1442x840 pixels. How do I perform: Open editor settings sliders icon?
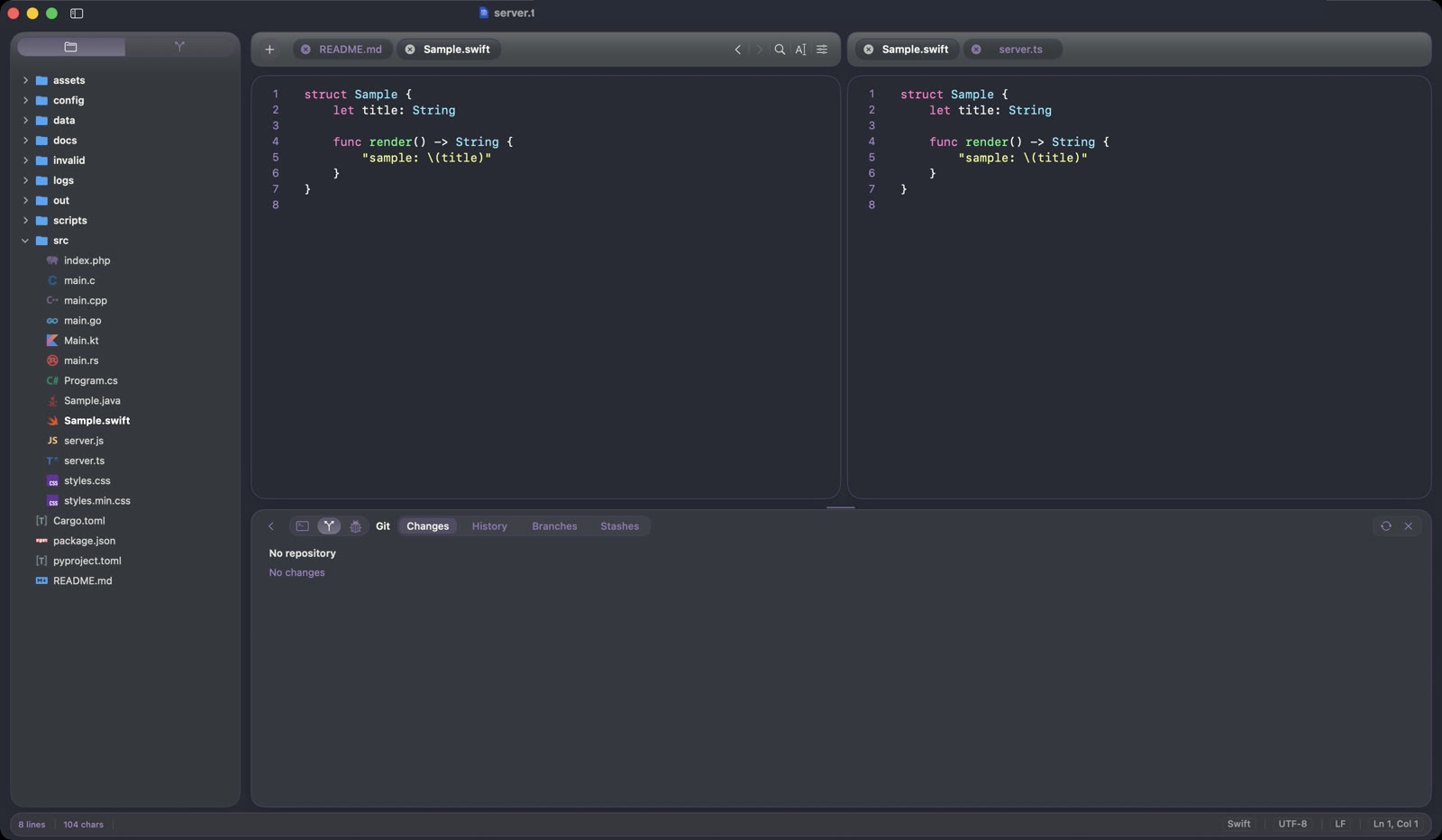(x=822, y=50)
